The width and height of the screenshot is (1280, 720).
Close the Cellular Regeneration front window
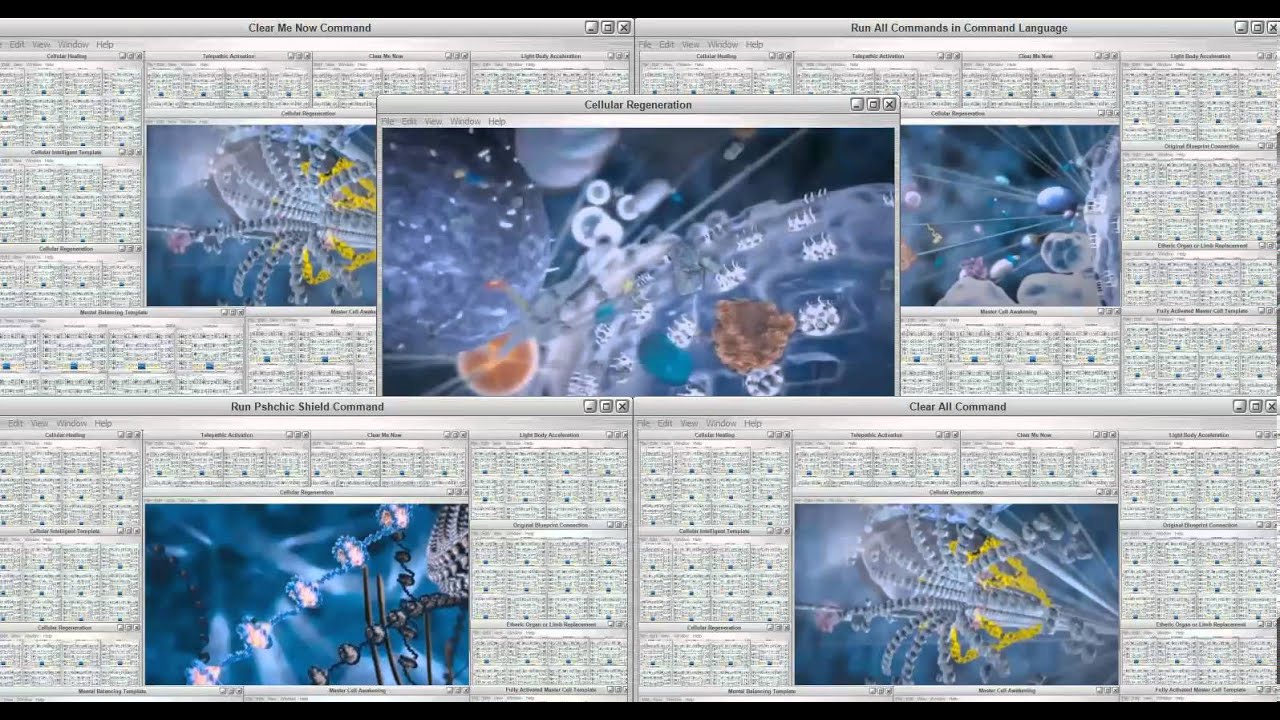(x=889, y=104)
